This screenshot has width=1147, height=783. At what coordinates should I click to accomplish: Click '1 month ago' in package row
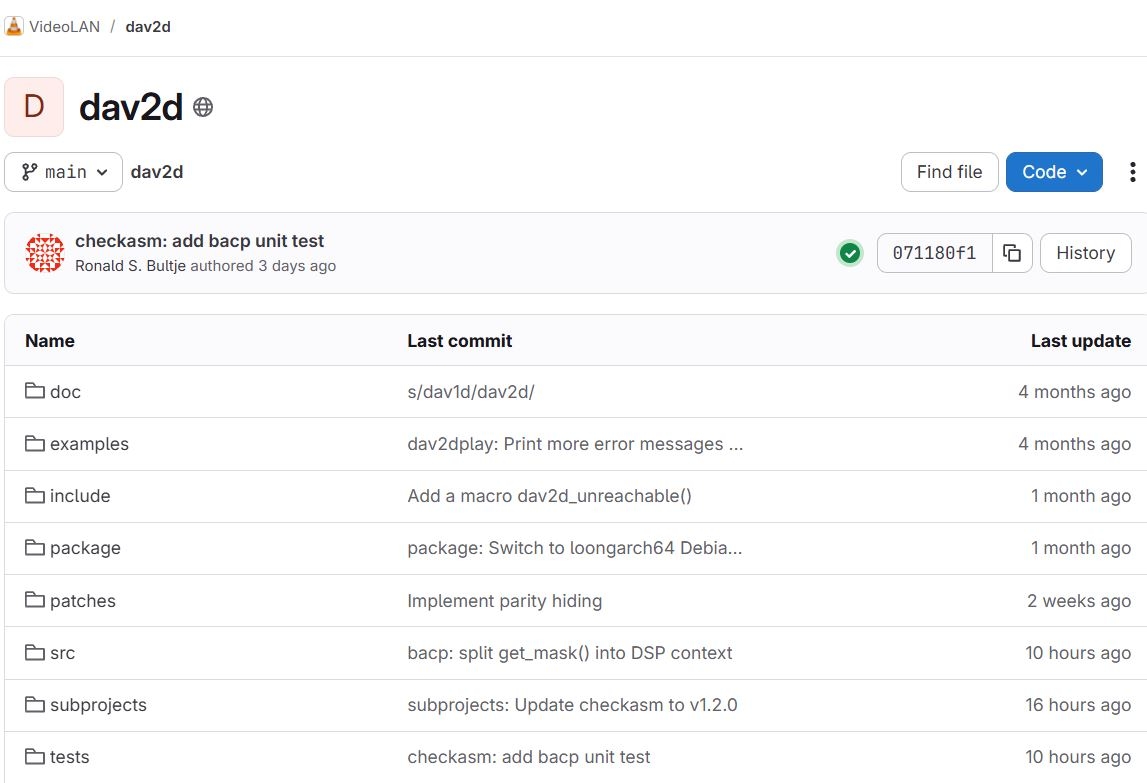pos(1081,548)
